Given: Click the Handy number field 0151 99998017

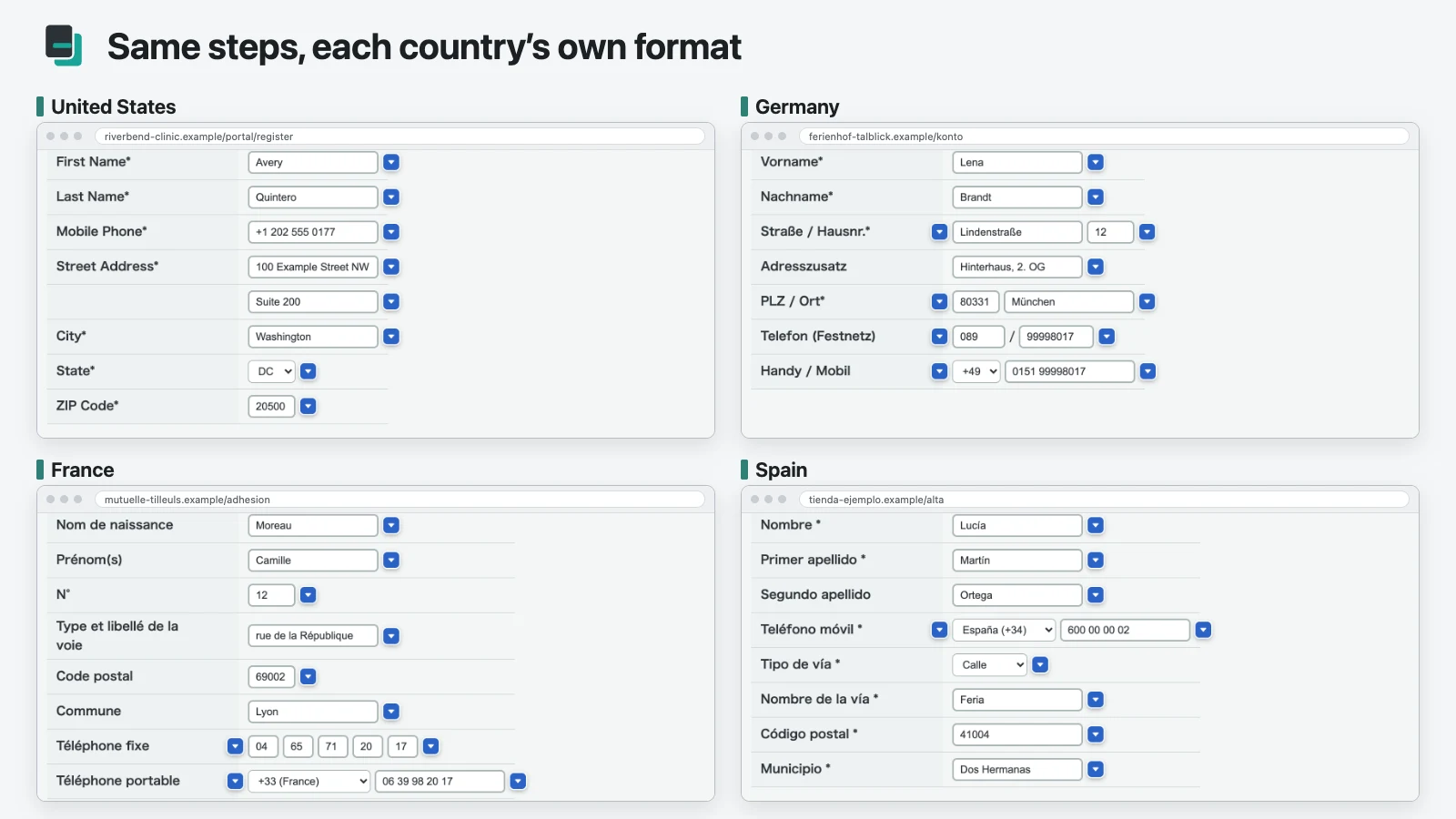Looking at the screenshot, I should 1069,371.
